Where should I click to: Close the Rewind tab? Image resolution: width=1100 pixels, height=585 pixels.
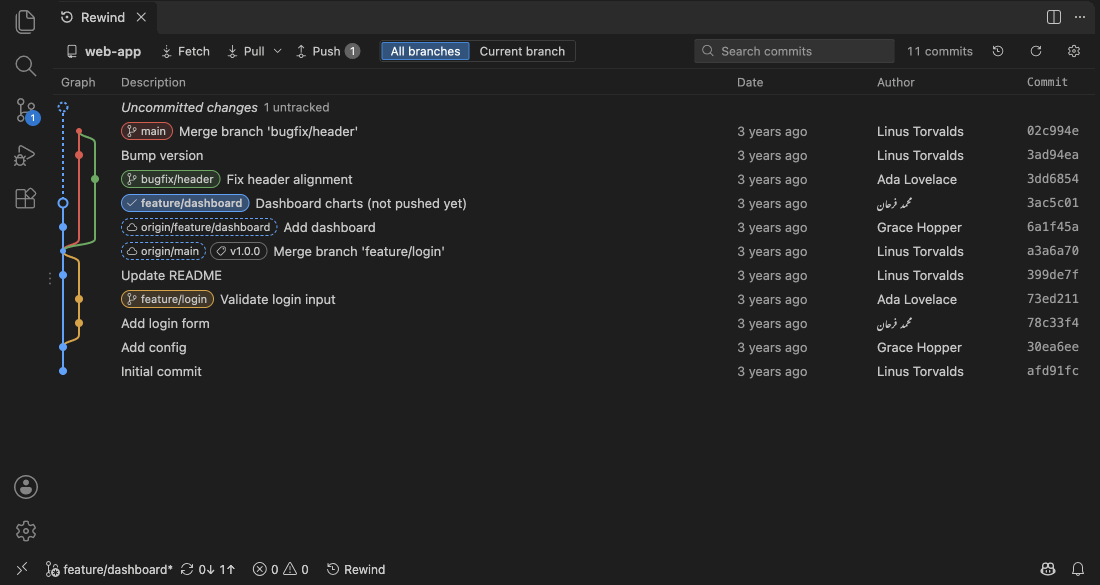pyautogui.click(x=141, y=18)
